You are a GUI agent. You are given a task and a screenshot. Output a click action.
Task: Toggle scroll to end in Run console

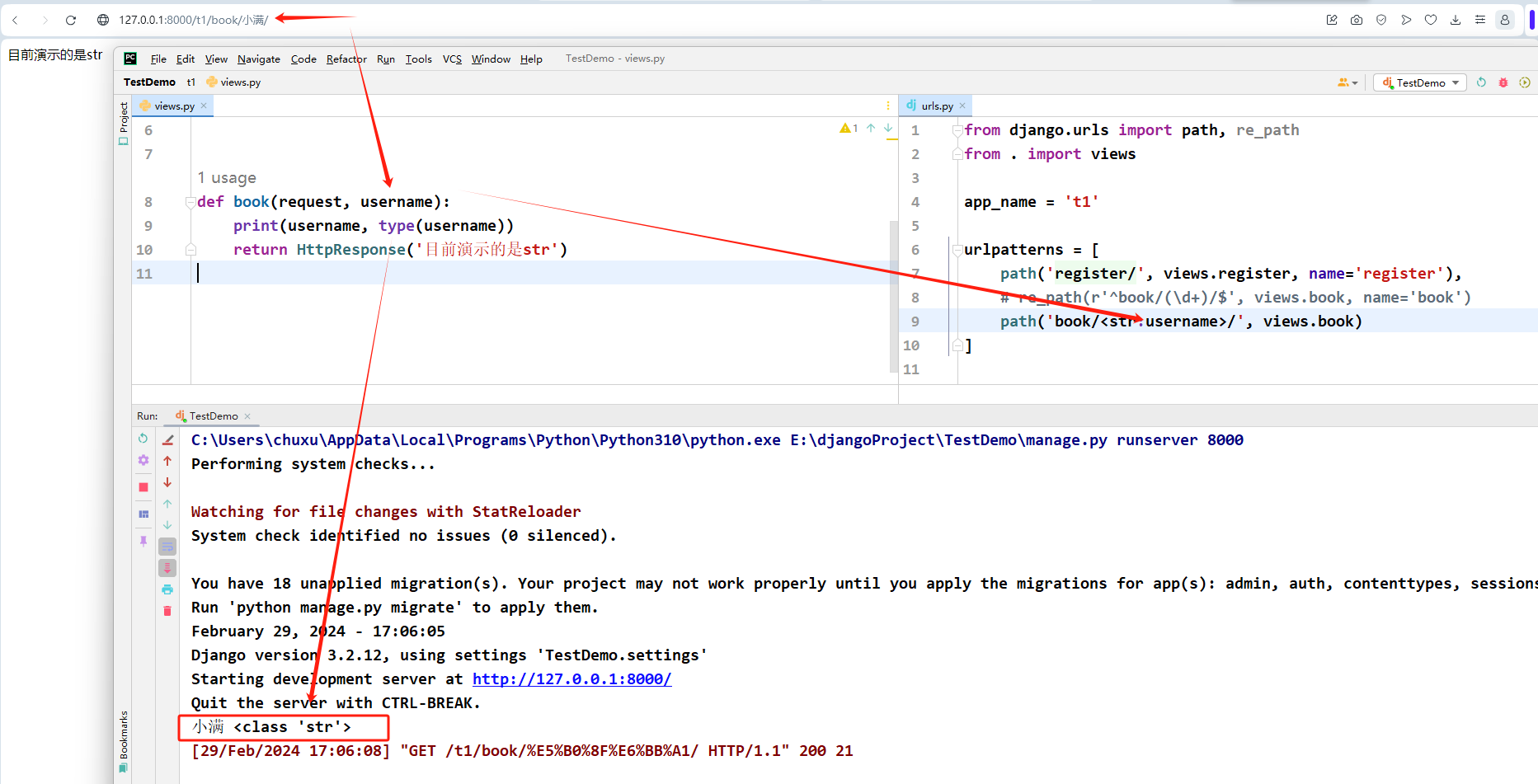pyautogui.click(x=167, y=568)
